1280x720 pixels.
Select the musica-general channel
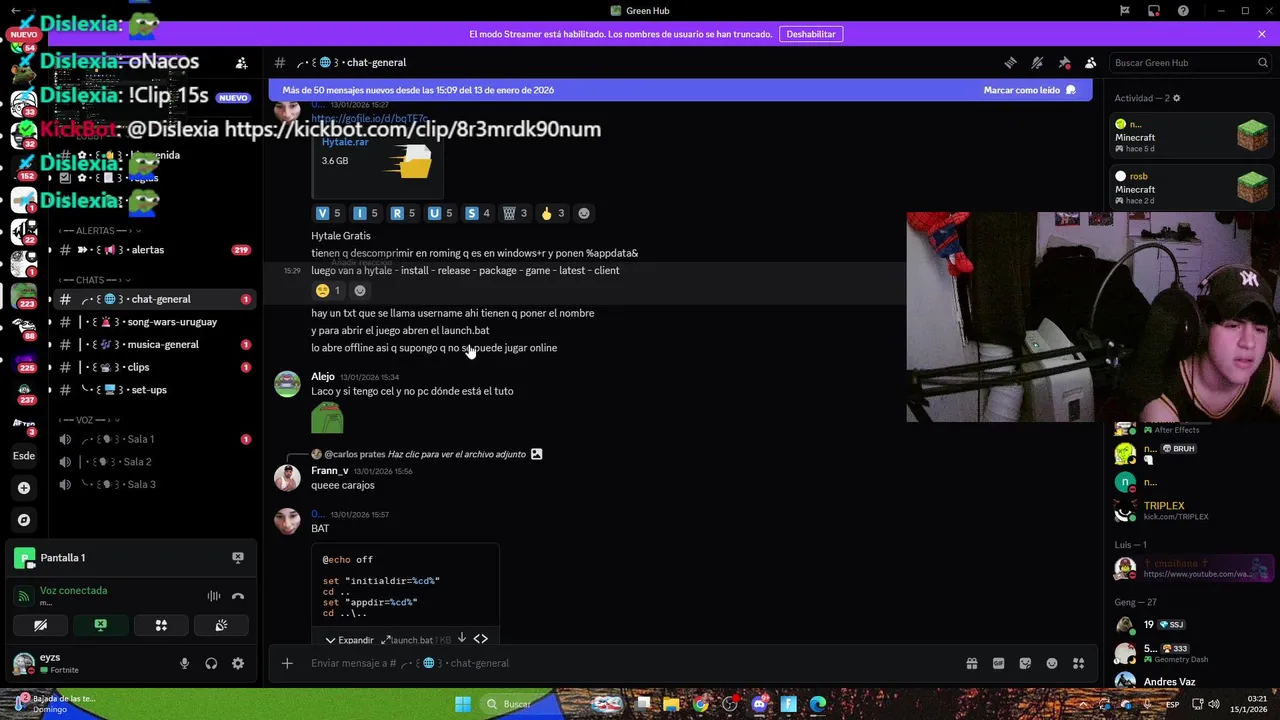coord(153,344)
